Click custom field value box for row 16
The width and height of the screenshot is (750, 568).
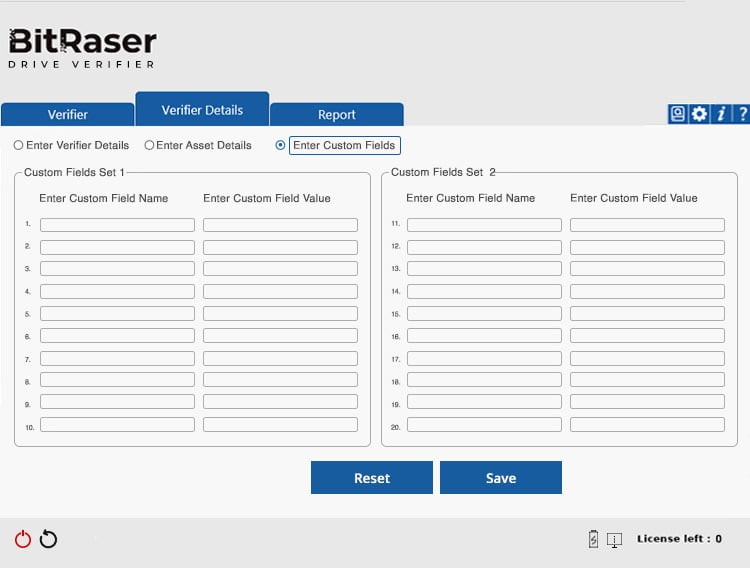click(647, 335)
